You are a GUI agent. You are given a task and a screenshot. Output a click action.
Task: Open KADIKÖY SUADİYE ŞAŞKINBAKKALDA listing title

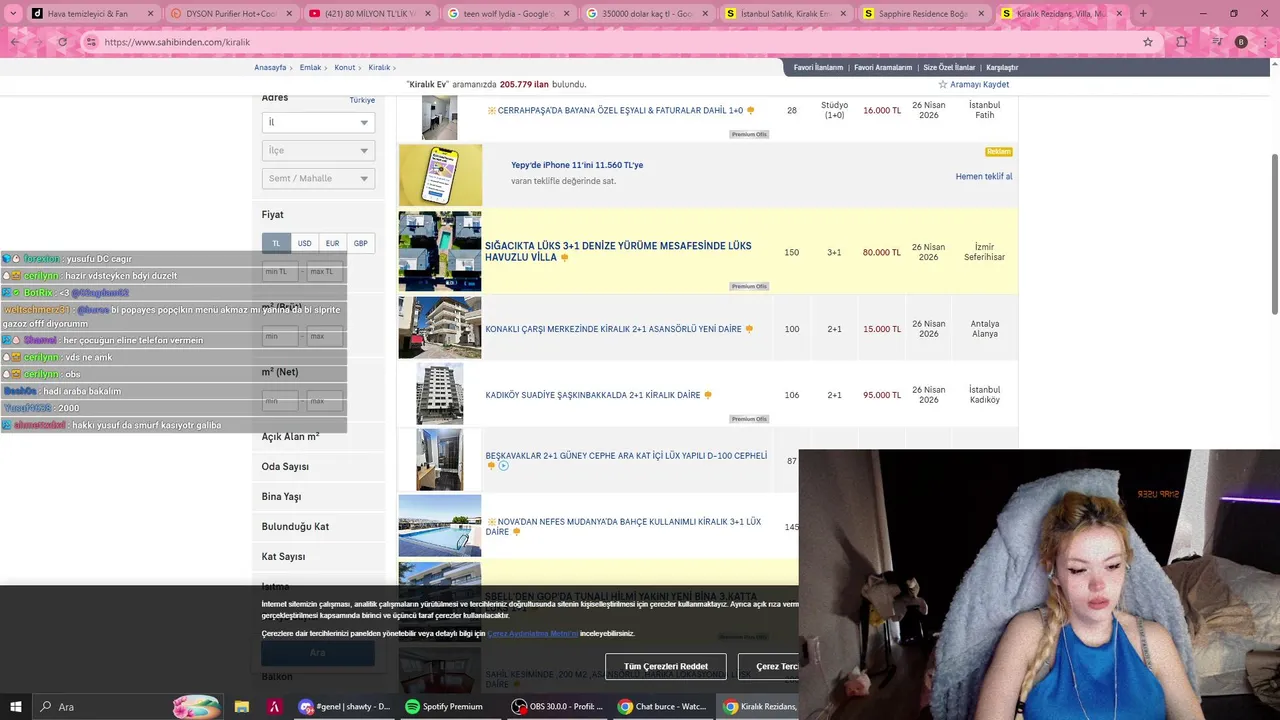pyautogui.click(x=593, y=395)
